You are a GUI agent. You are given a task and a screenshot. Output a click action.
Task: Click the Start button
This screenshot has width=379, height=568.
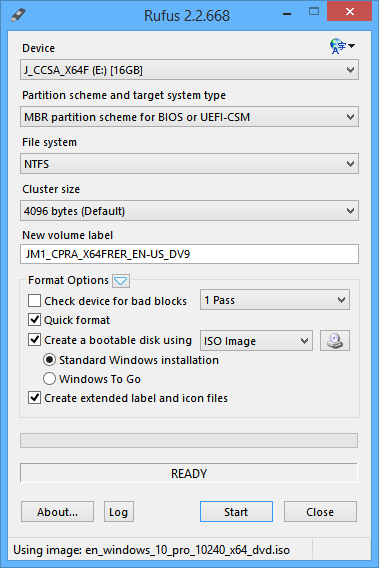[x=236, y=512]
